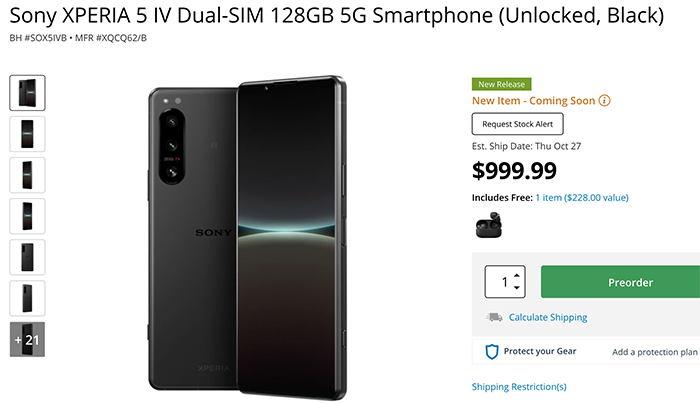The width and height of the screenshot is (700, 403).
Task: Select the first product thumbnail
Action: click(x=27, y=93)
